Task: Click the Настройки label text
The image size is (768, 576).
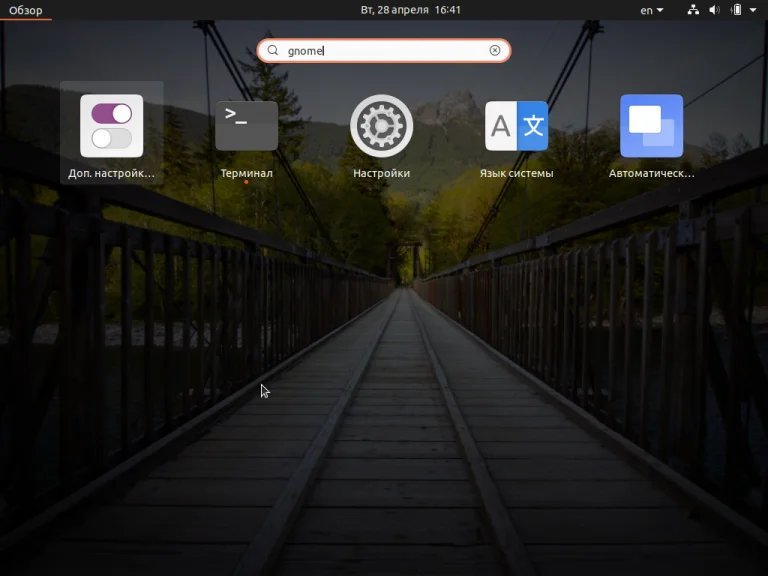Action: [382, 173]
